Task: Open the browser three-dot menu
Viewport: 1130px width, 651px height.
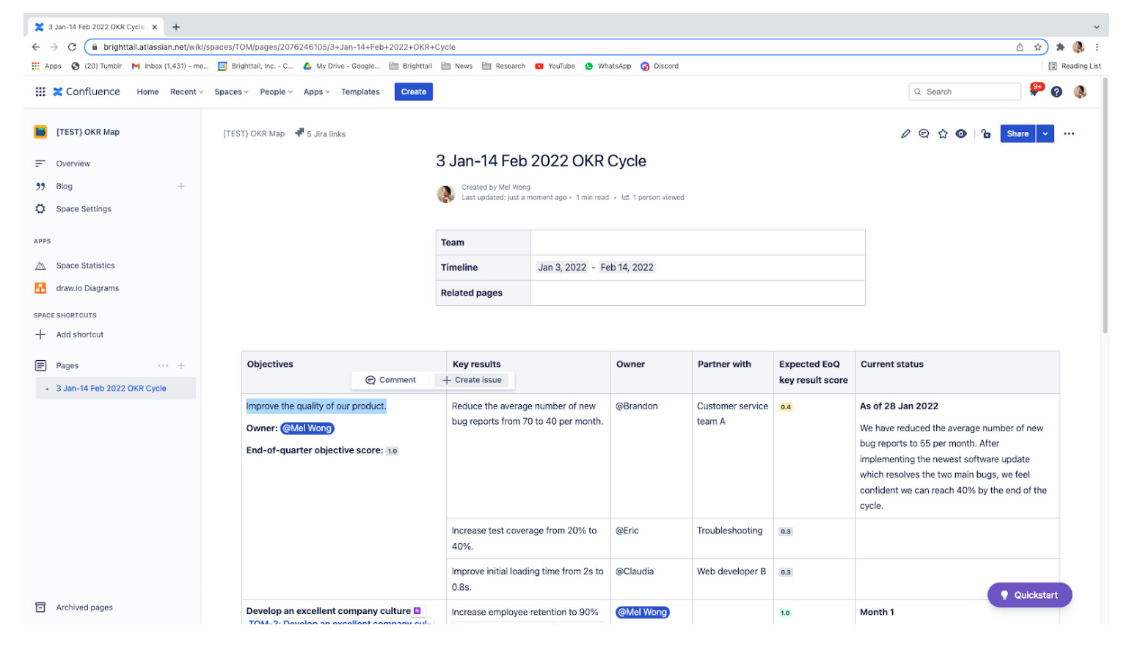Action: 1097,47
